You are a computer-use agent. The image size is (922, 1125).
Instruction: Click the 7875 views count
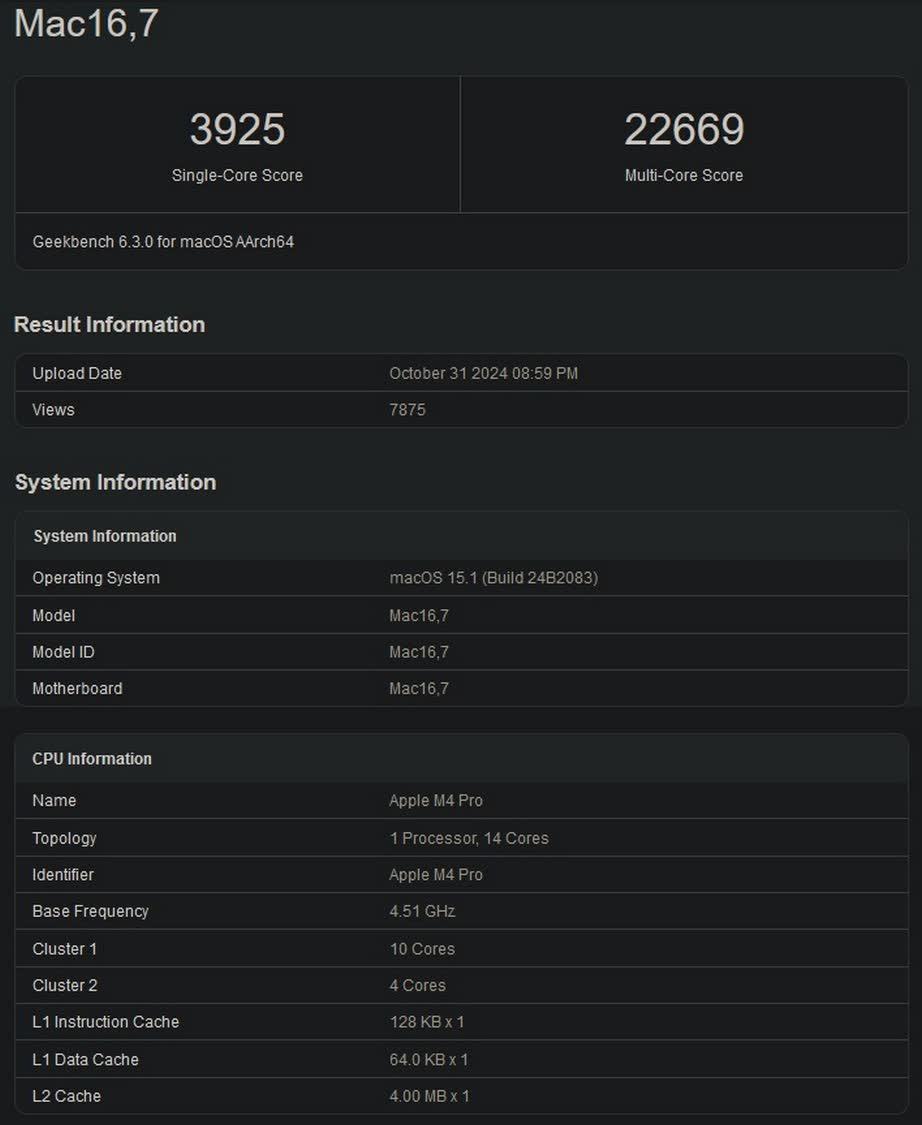[407, 410]
